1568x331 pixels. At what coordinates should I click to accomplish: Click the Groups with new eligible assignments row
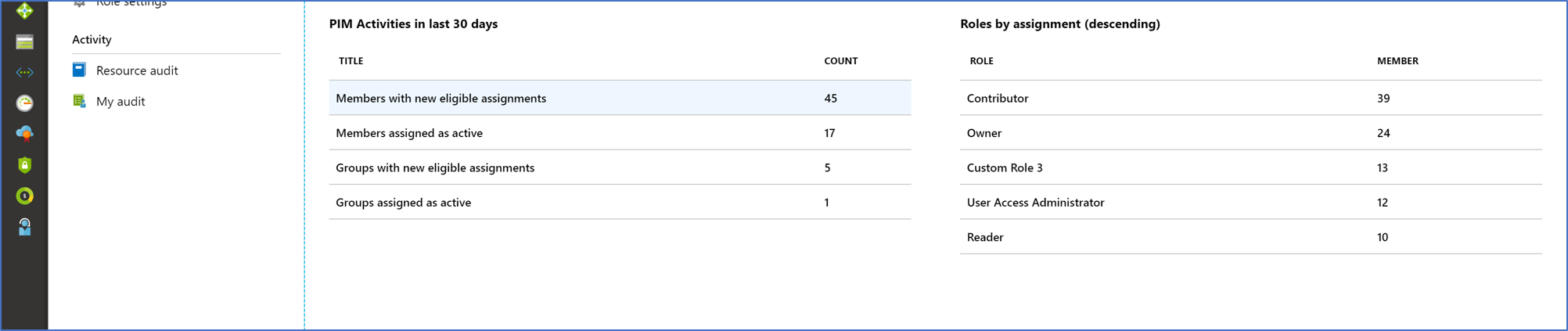(435, 167)
